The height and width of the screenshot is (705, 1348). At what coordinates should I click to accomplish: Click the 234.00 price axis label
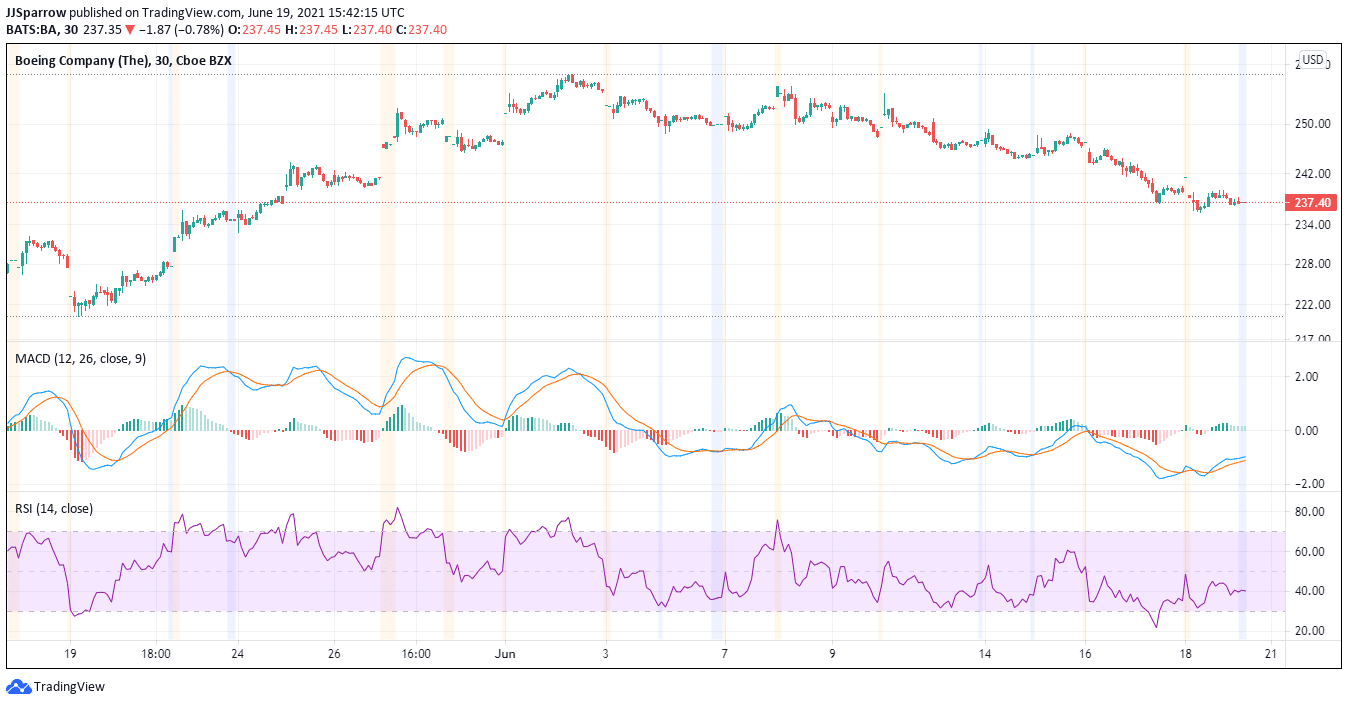tap(1311, 225)
